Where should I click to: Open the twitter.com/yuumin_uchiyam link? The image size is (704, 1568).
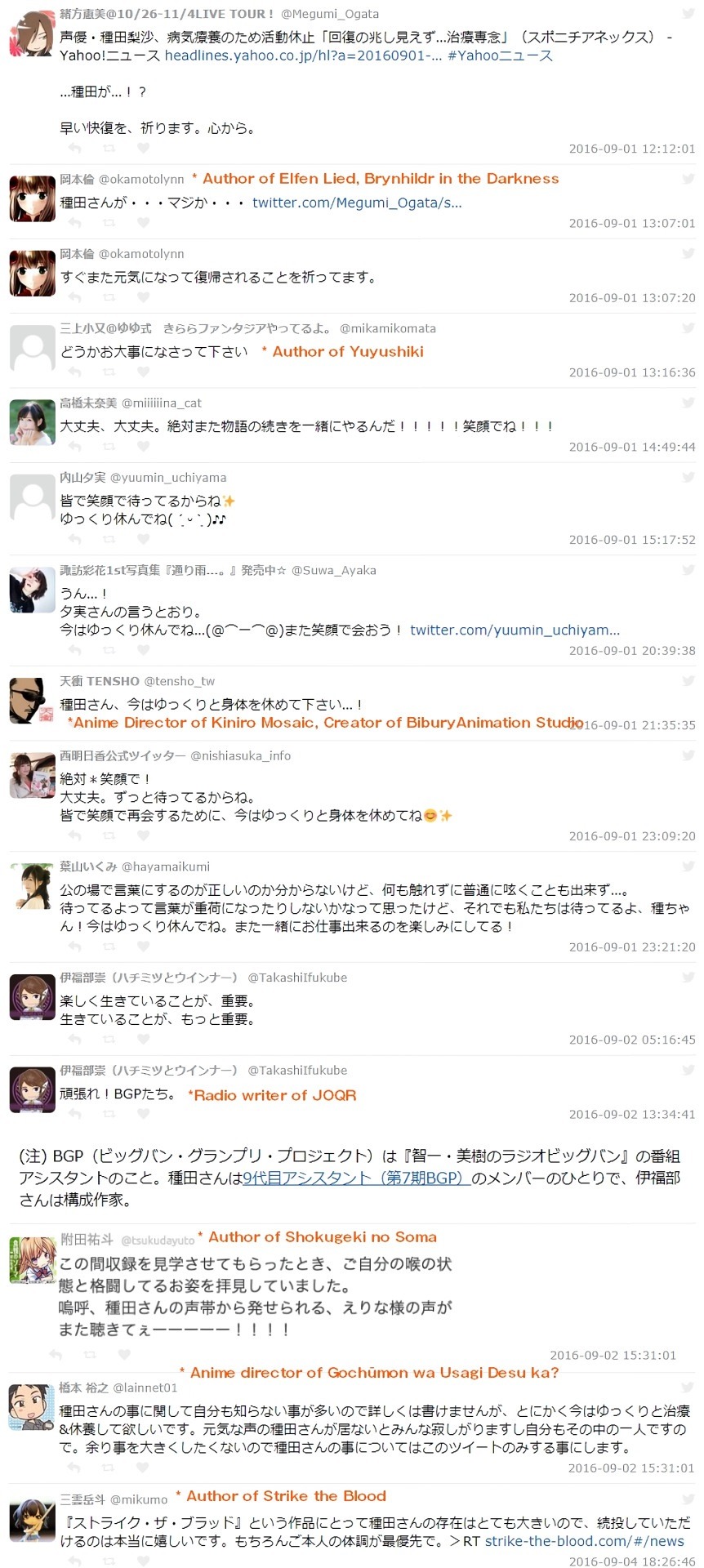515,630
